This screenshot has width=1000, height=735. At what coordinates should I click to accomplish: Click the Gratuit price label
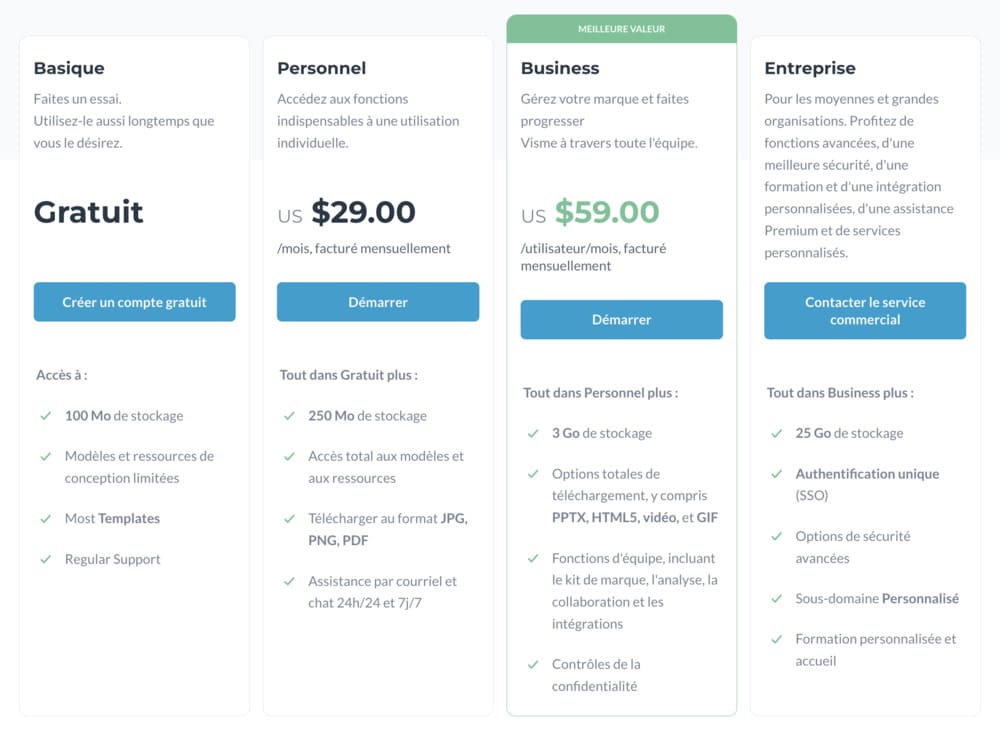[89, 211]
